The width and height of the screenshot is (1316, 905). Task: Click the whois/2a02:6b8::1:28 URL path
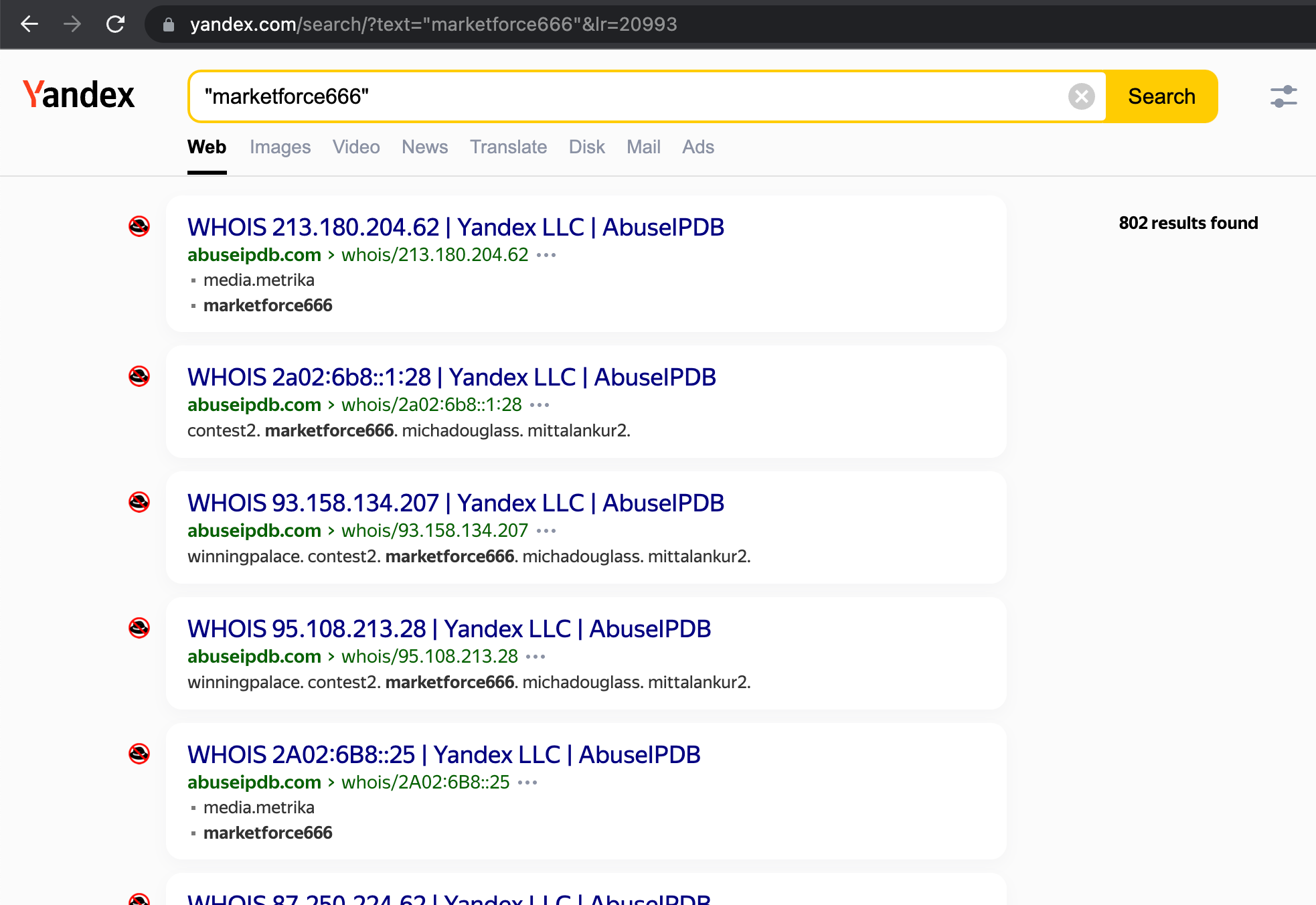[x=431, y=405]
